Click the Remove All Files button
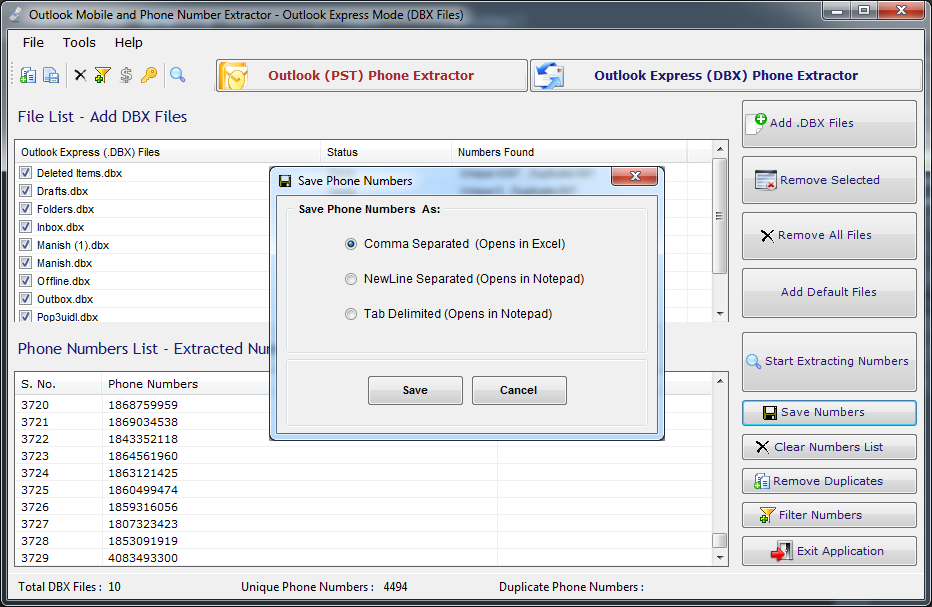Screen dimensions: 932x607 (x=829, y=235)
